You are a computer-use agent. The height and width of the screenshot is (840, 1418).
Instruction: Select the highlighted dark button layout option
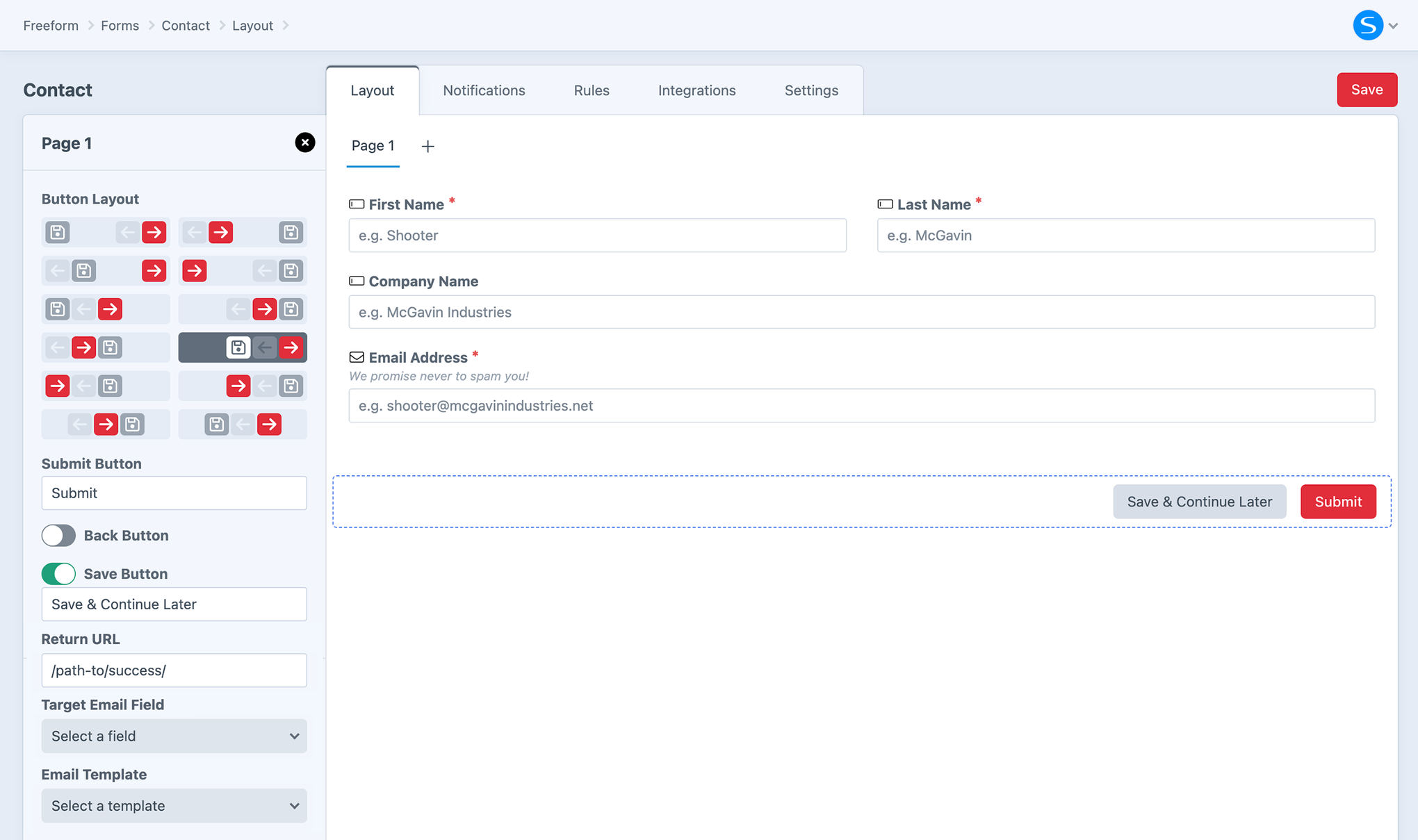point(242,347)
